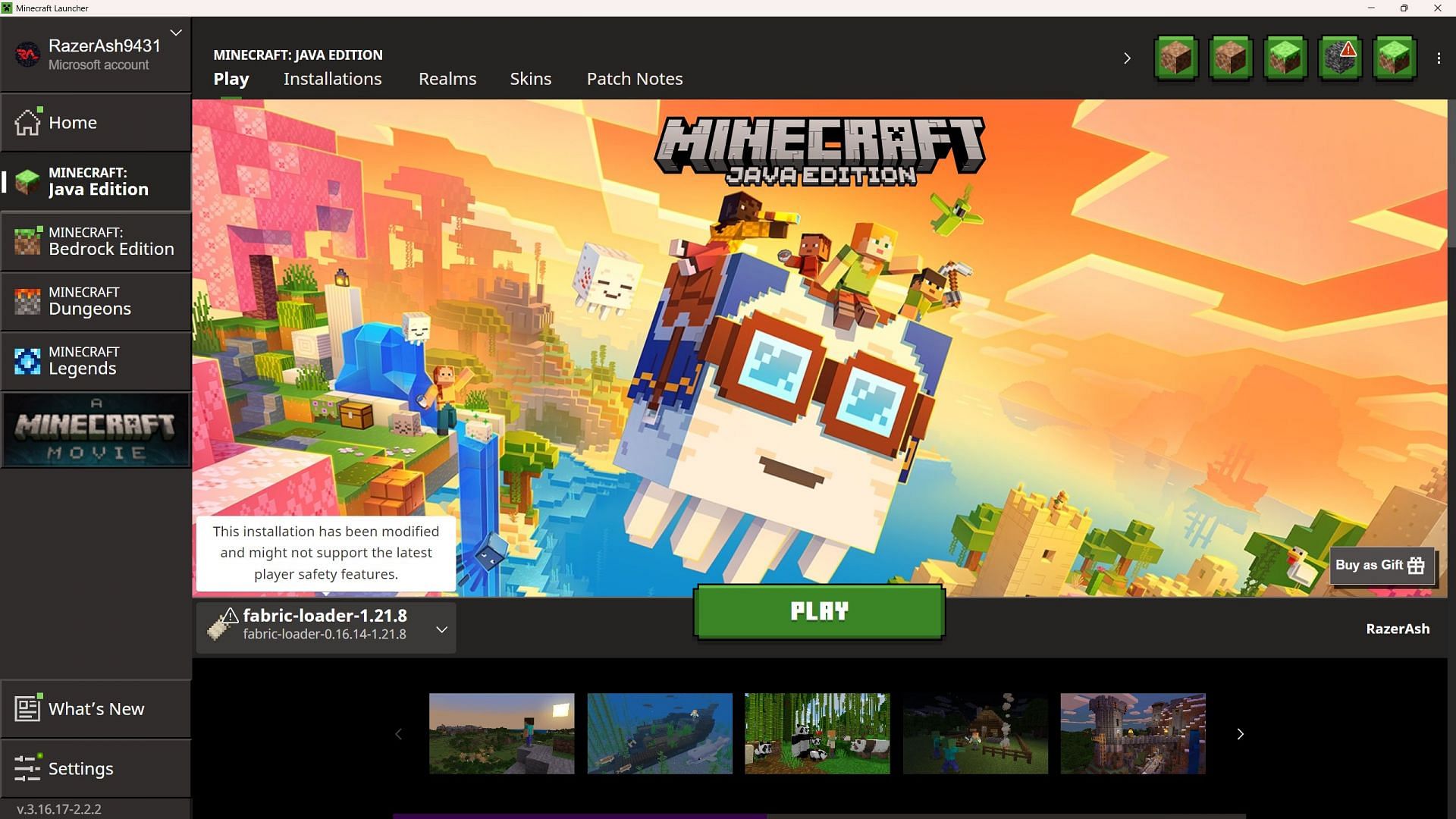Click fabric-loader installation warning icon
The height and width of the screenshot is (819, 1456).
pyautogui.click(x=230, y=616)
